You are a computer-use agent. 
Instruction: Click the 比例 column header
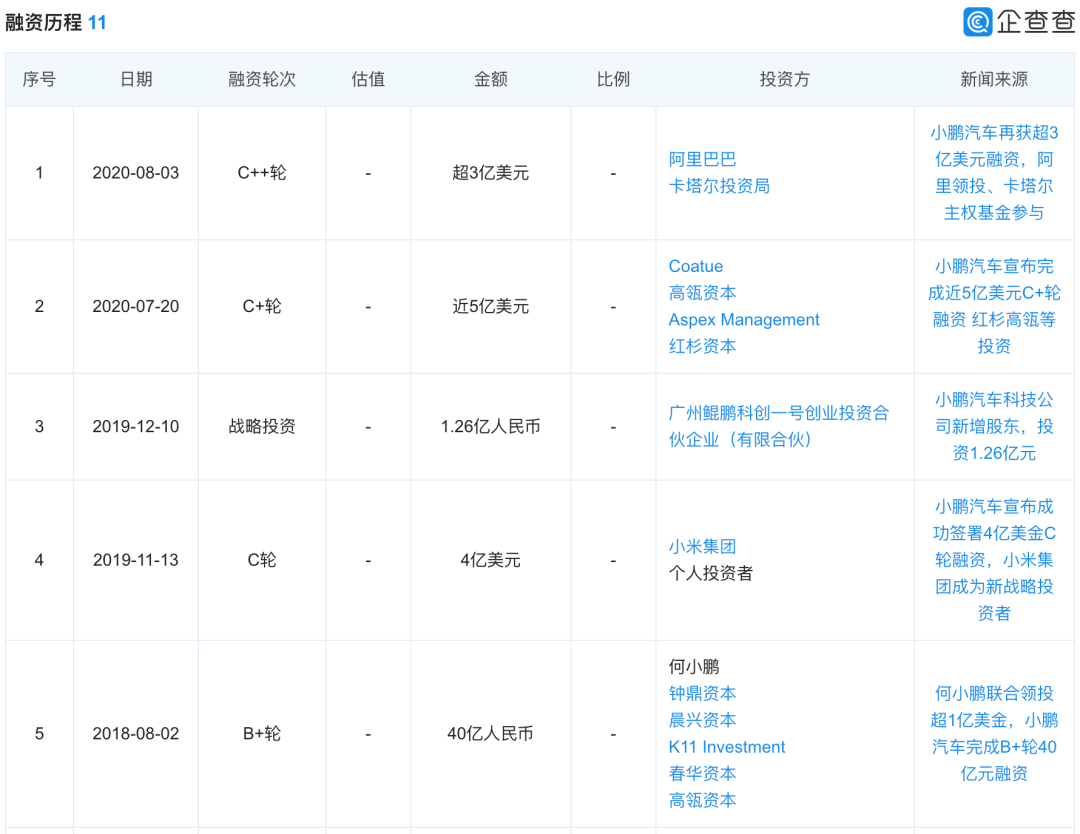[x=613, y=79]
